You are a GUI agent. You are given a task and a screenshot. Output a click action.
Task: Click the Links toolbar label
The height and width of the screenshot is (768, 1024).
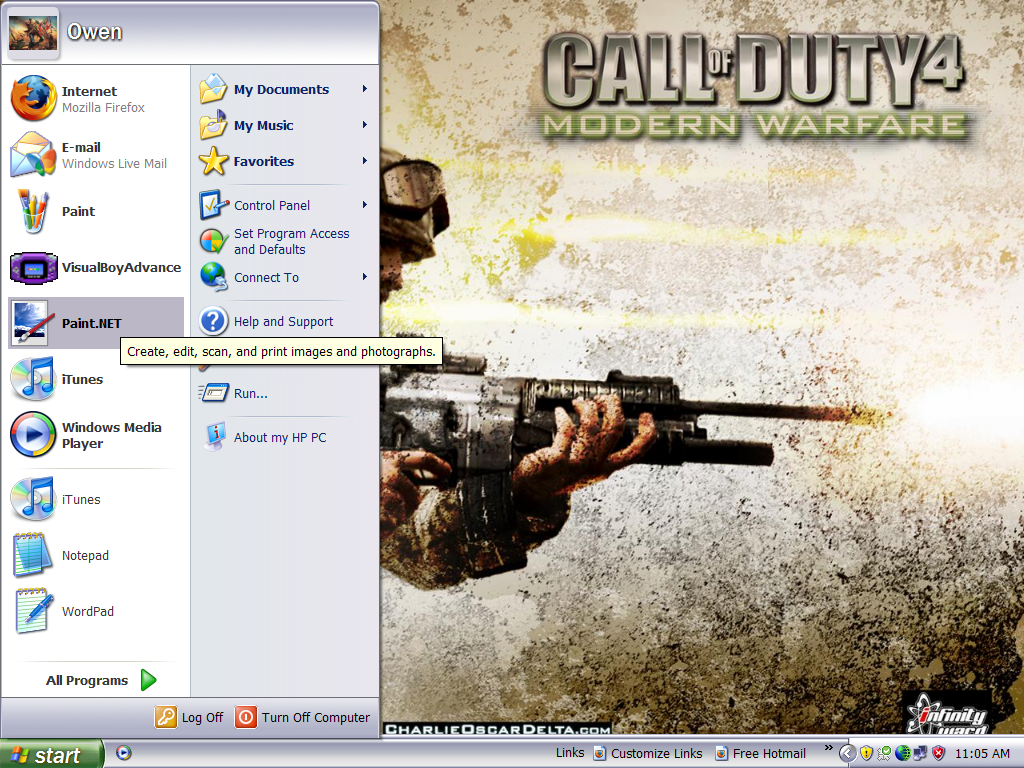pos(569,752)
